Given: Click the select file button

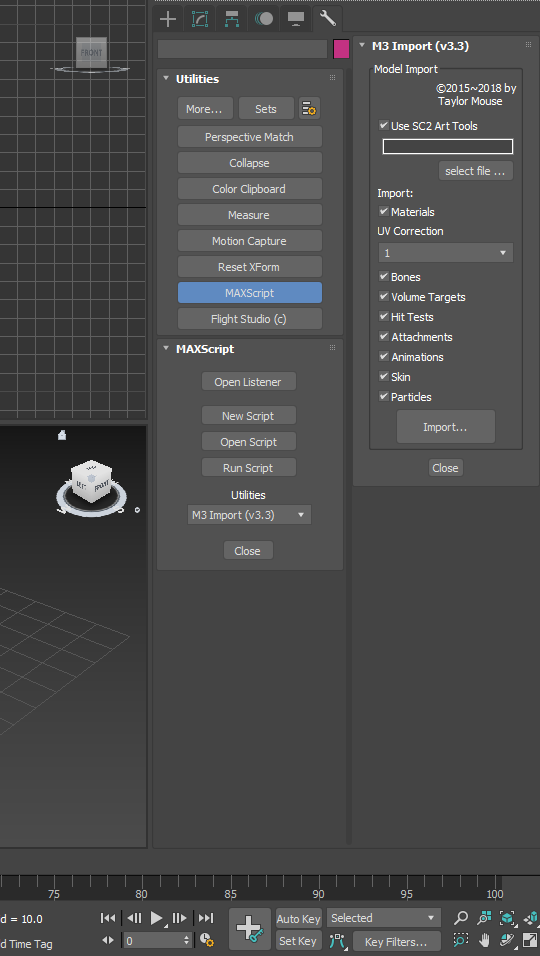Looking at the screenshot, I should (x=475, y=171).
